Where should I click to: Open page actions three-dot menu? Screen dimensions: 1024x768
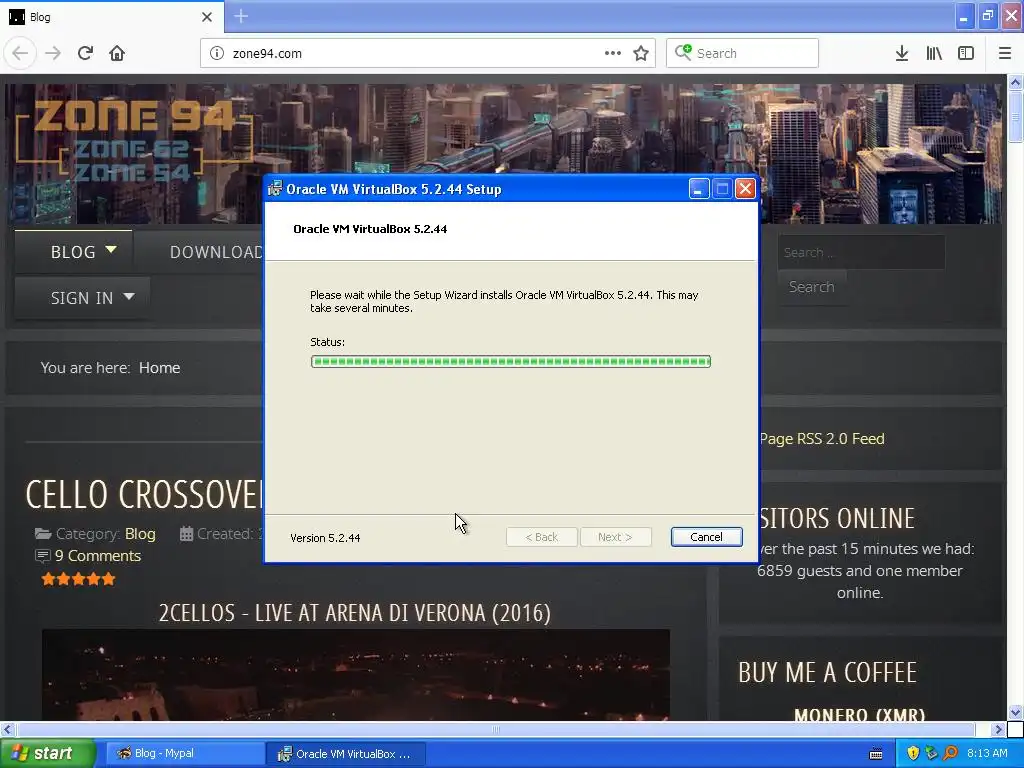(613, 54)
